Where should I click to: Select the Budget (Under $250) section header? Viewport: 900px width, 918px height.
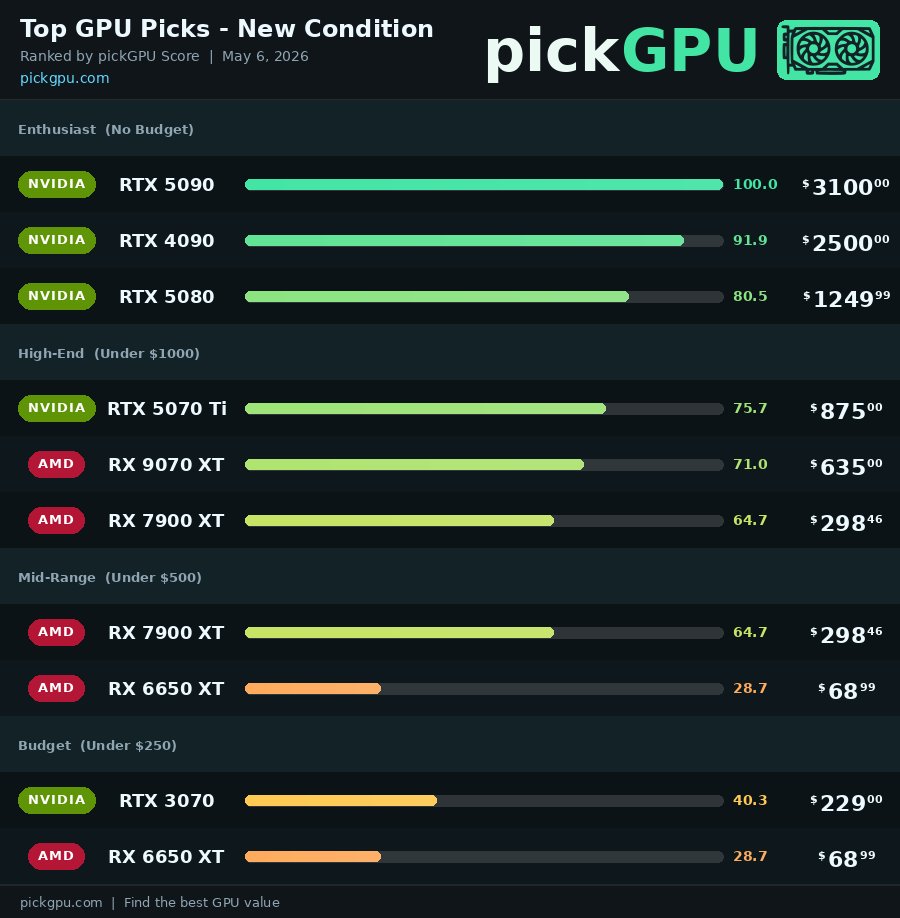[450, 744]
